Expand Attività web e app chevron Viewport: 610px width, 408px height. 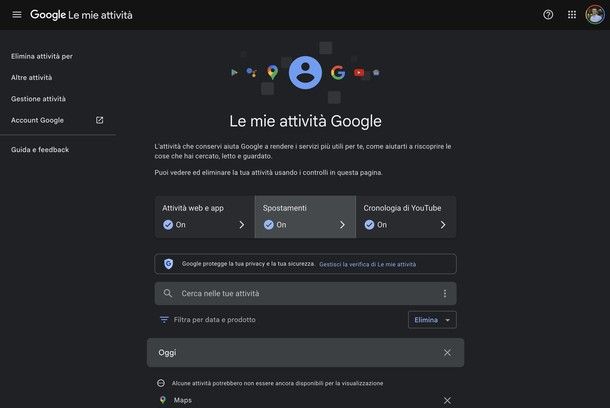[242, 225]
